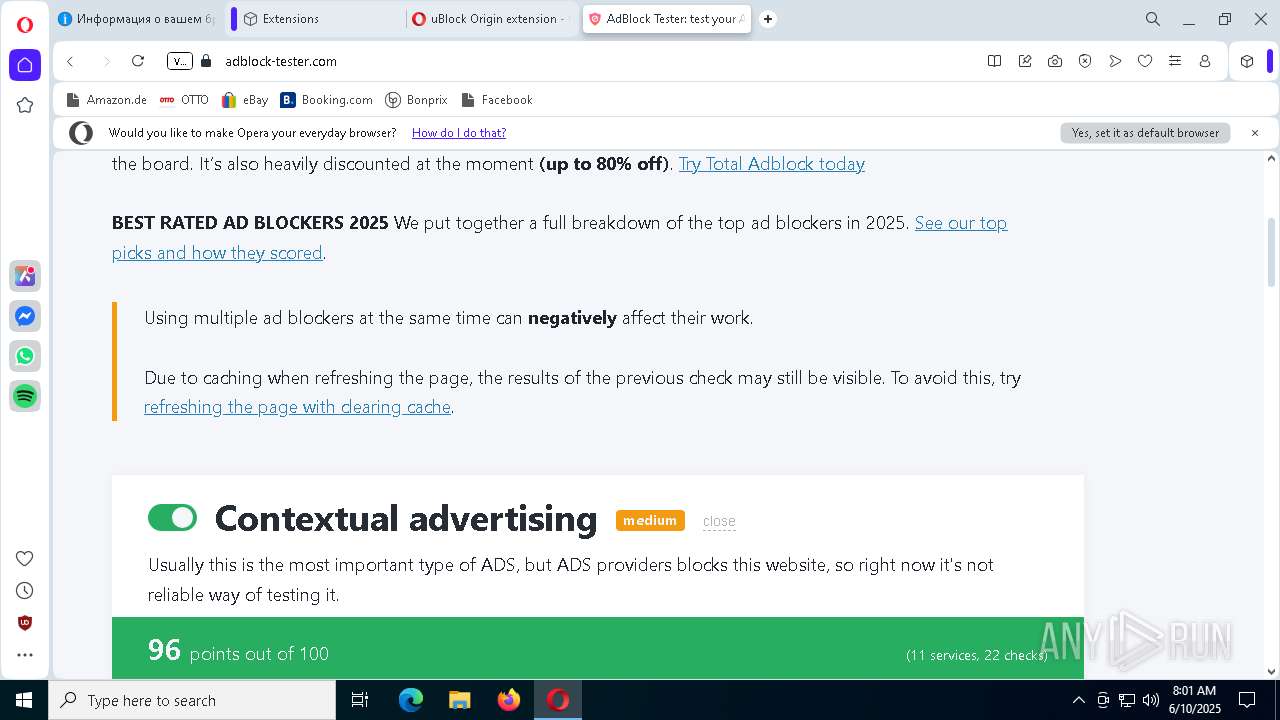Go back to the previous page

point(70,61)
